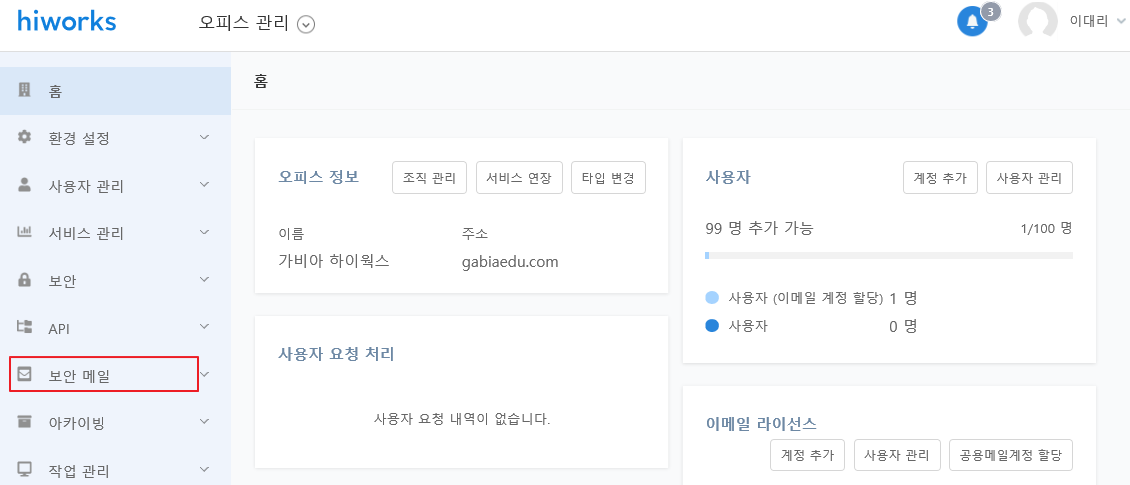This screenshot has width=1130, height=485.
Task: Expand the 환경 설정 chevron
Action: pos(205,137)
